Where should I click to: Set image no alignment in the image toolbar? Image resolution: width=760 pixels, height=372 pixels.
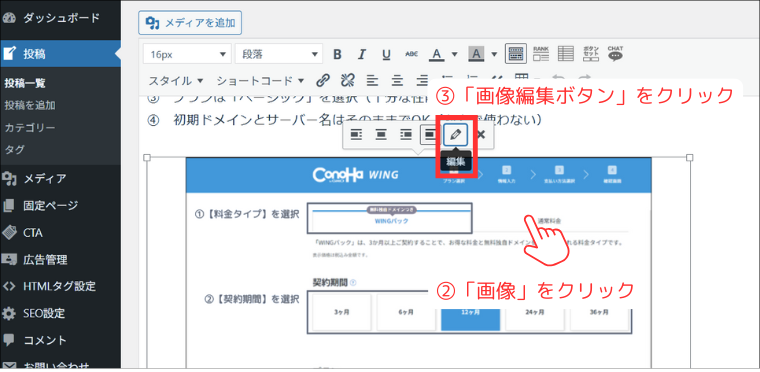(430, 134)
